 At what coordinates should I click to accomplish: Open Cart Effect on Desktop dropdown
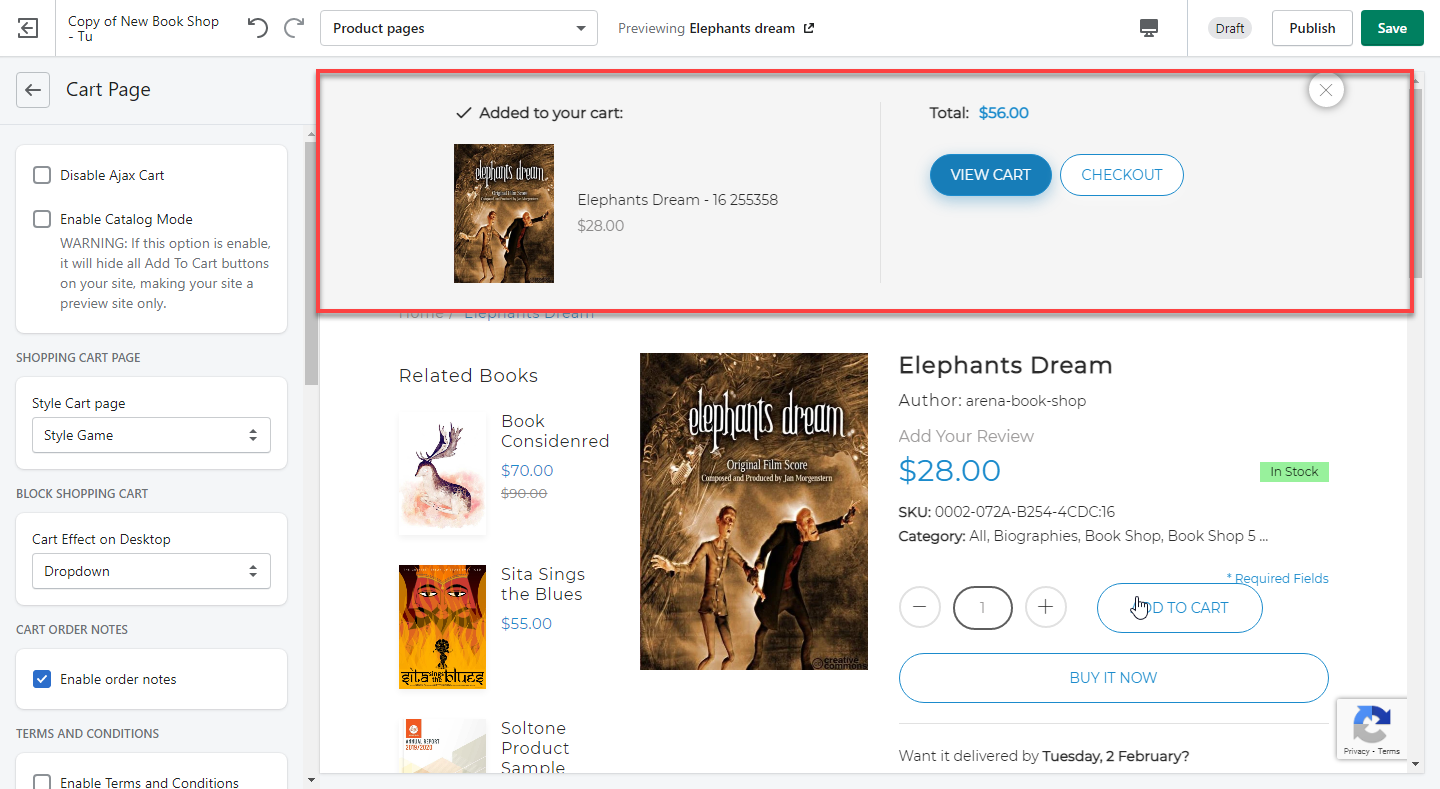[x=151, y=571]
